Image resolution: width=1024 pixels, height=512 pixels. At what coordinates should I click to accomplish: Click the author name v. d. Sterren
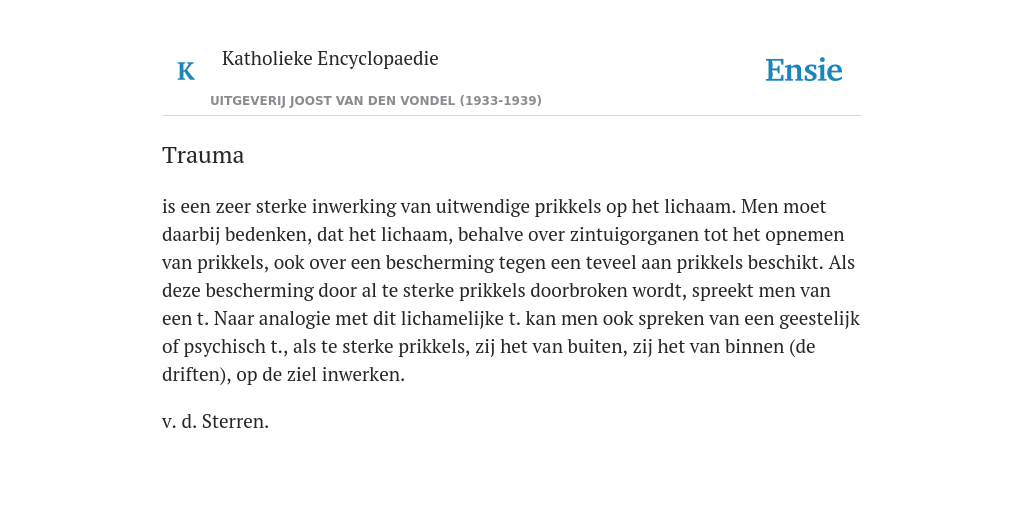[x=216, y=421]
